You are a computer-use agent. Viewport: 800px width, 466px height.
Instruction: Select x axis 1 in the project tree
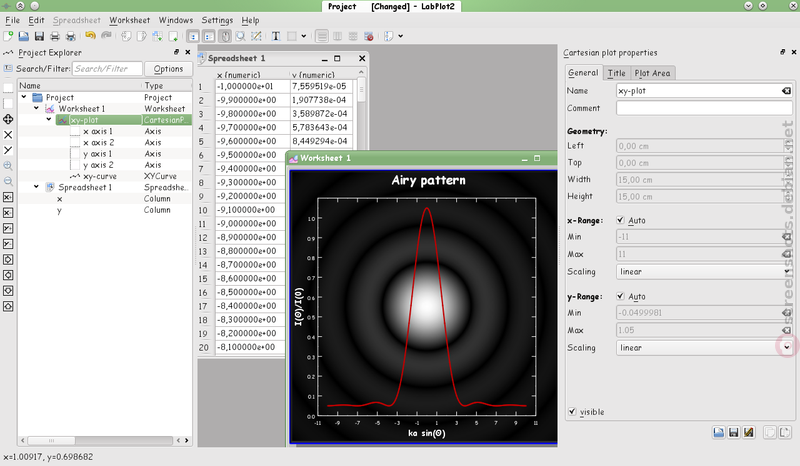98,131
